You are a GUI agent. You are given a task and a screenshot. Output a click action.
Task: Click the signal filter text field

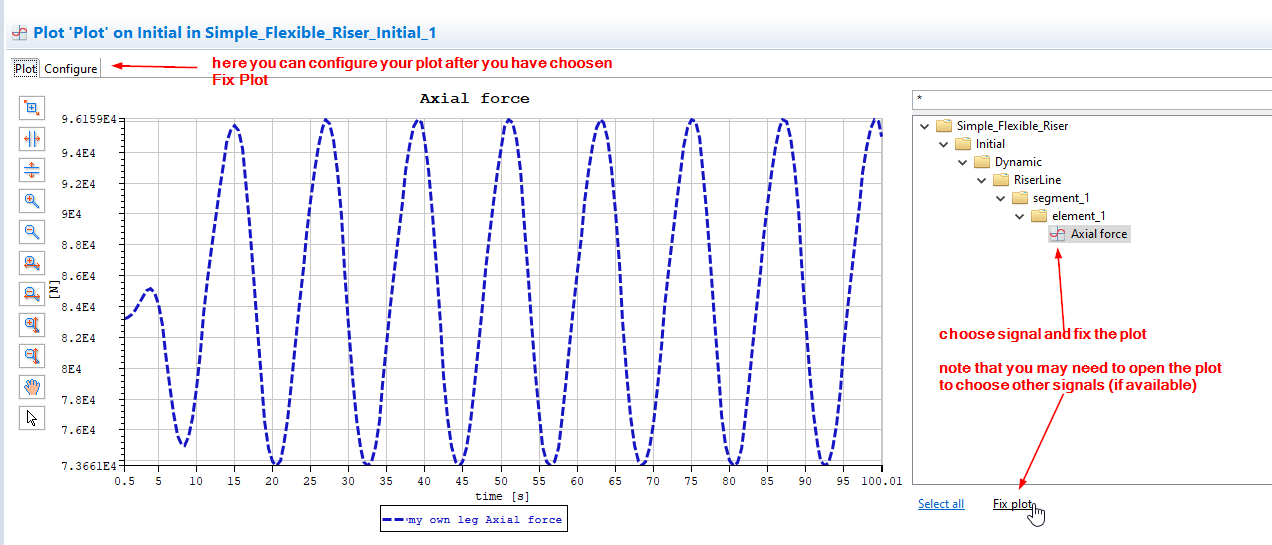point(1090,99)
